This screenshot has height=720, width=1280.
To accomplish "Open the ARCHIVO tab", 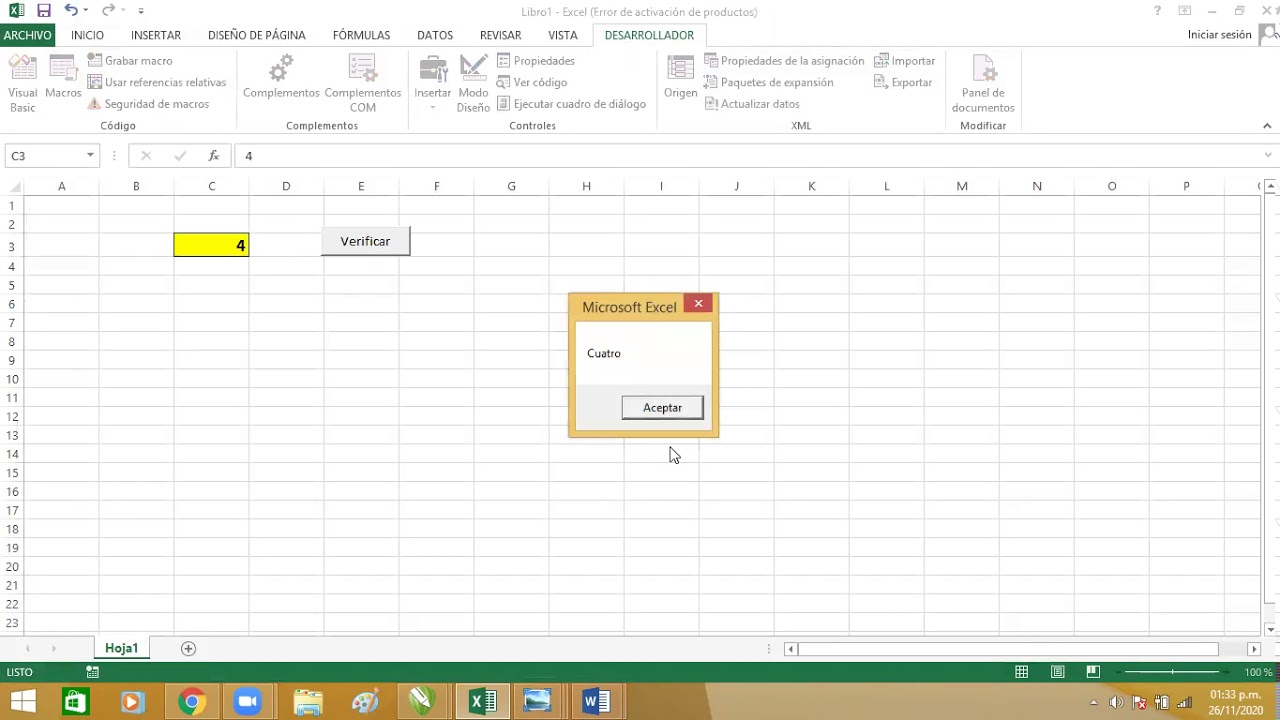I will pyautogui.click(x=27, y=35).
